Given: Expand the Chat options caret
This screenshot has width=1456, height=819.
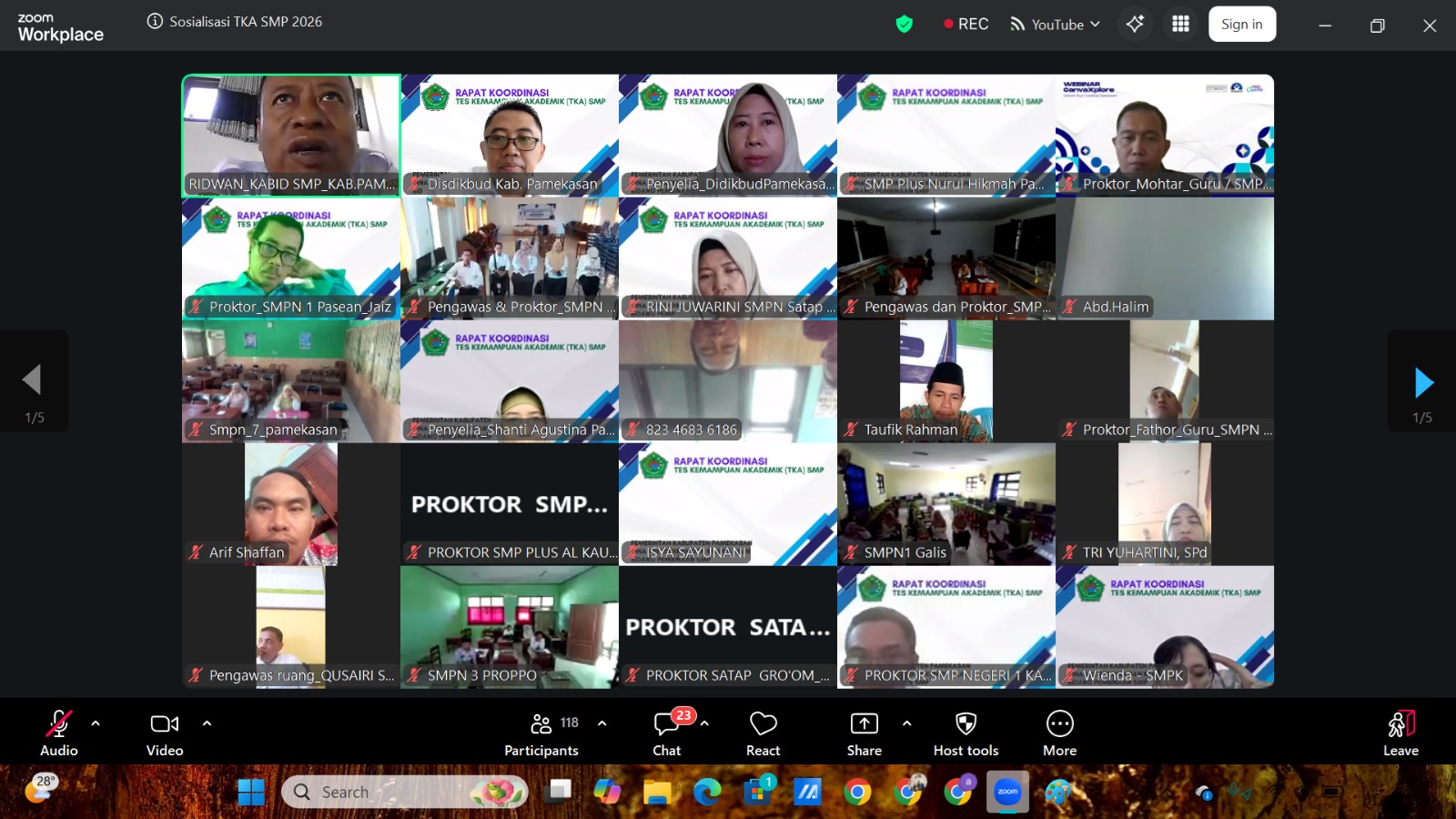Looking at the screenshot, I should pos(704,723).
